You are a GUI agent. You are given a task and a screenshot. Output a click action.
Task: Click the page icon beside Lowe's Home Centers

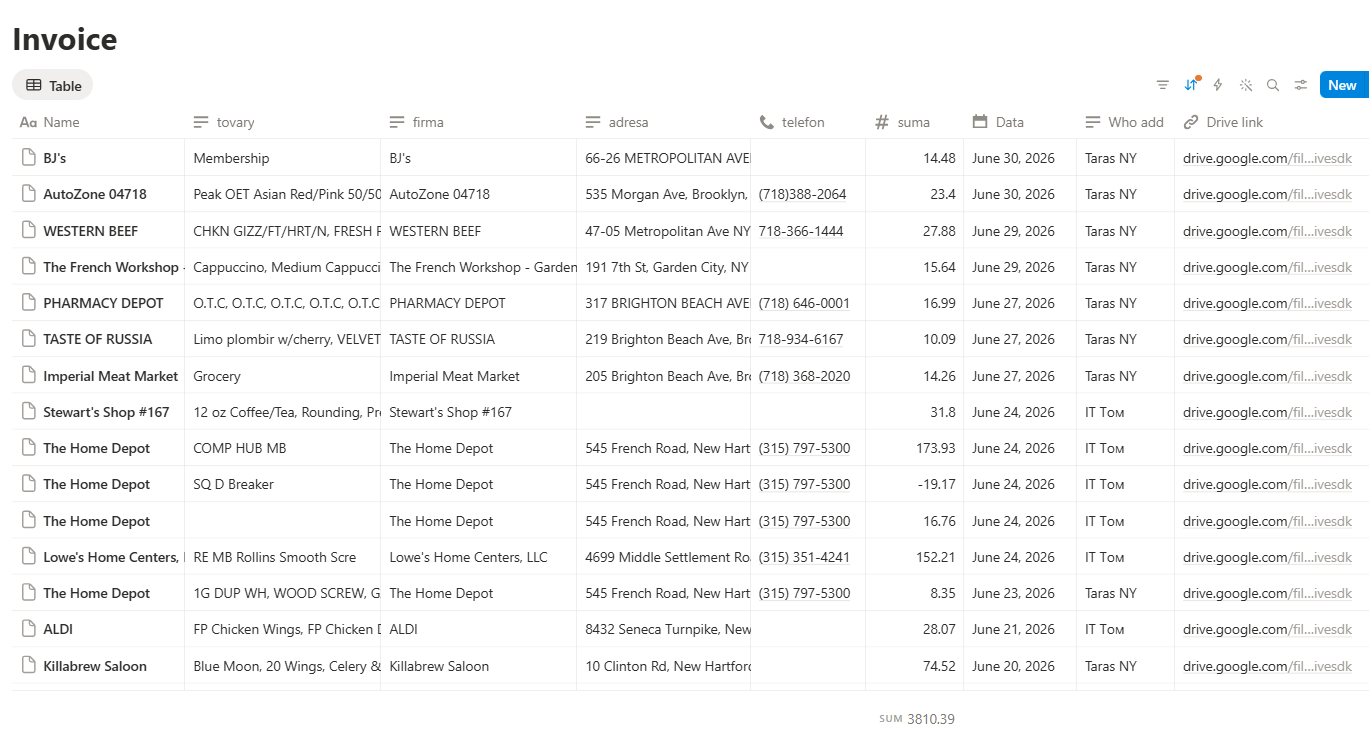point(28,557)
